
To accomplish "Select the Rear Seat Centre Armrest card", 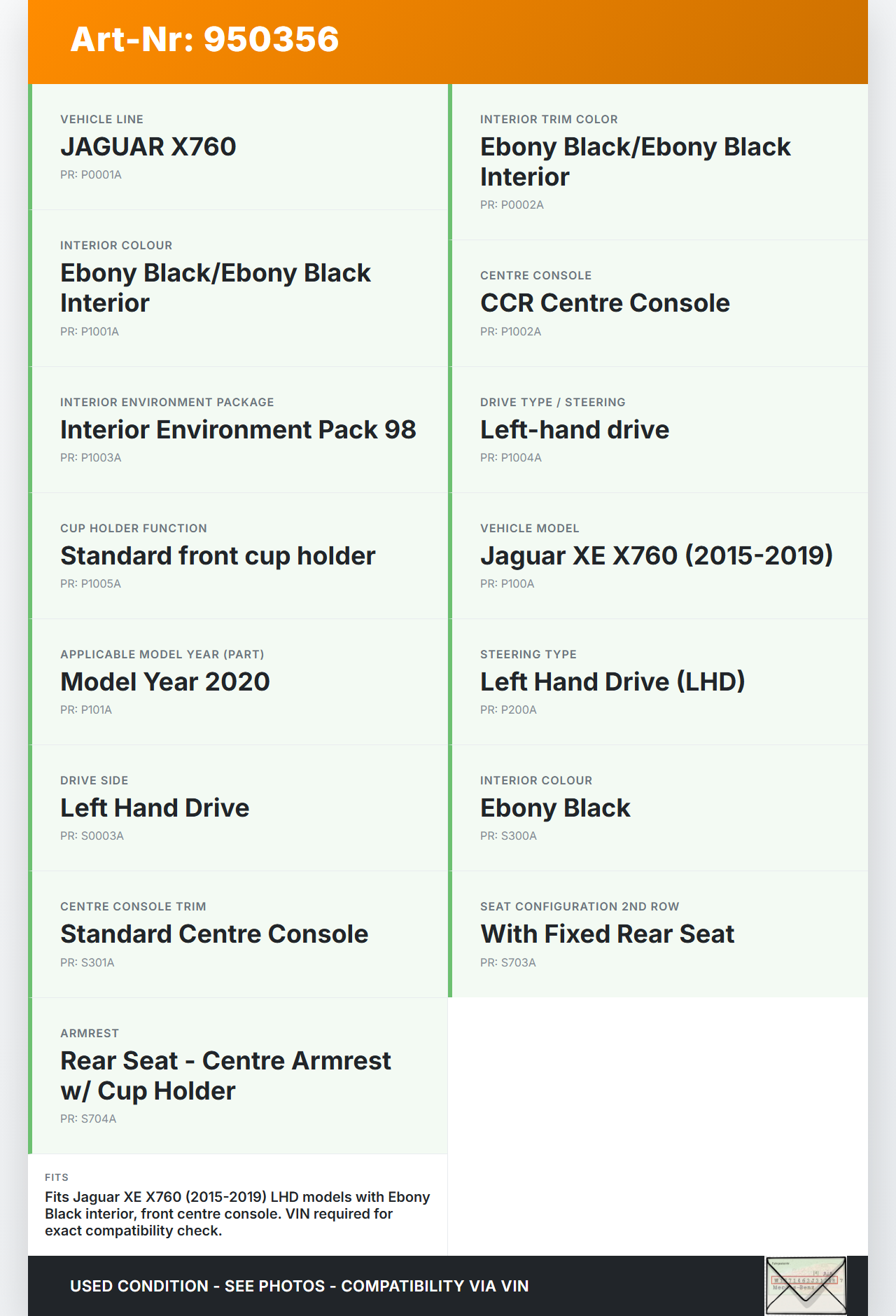I will pos(239,1075).
